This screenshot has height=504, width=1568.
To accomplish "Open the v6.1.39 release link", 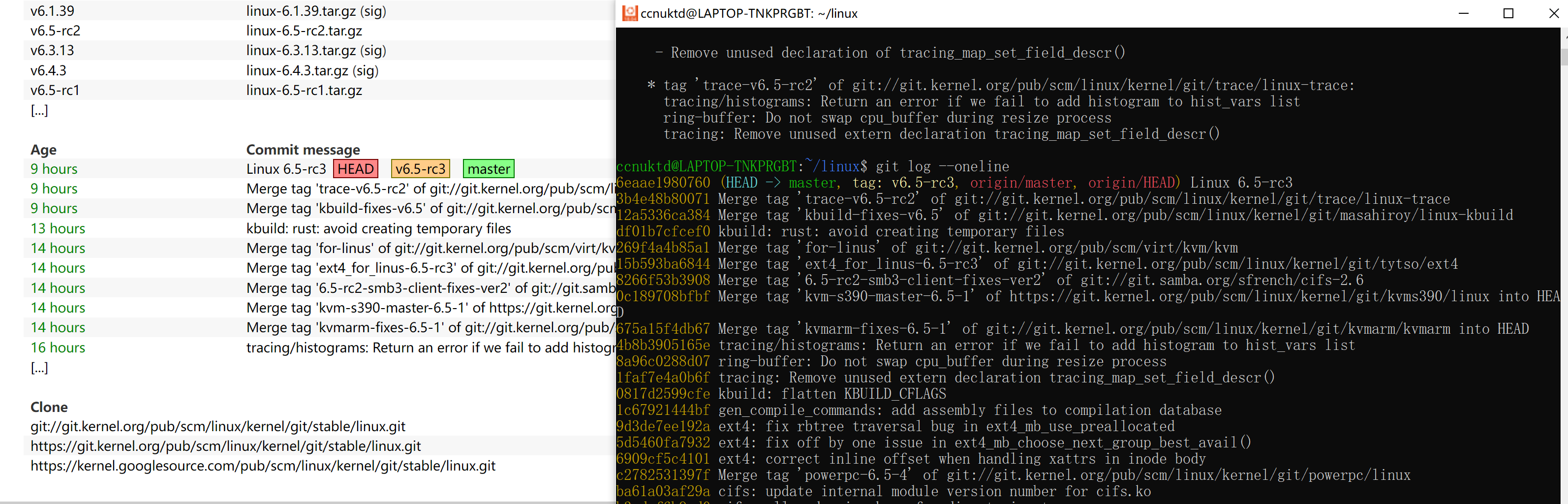I will [52, 10].
